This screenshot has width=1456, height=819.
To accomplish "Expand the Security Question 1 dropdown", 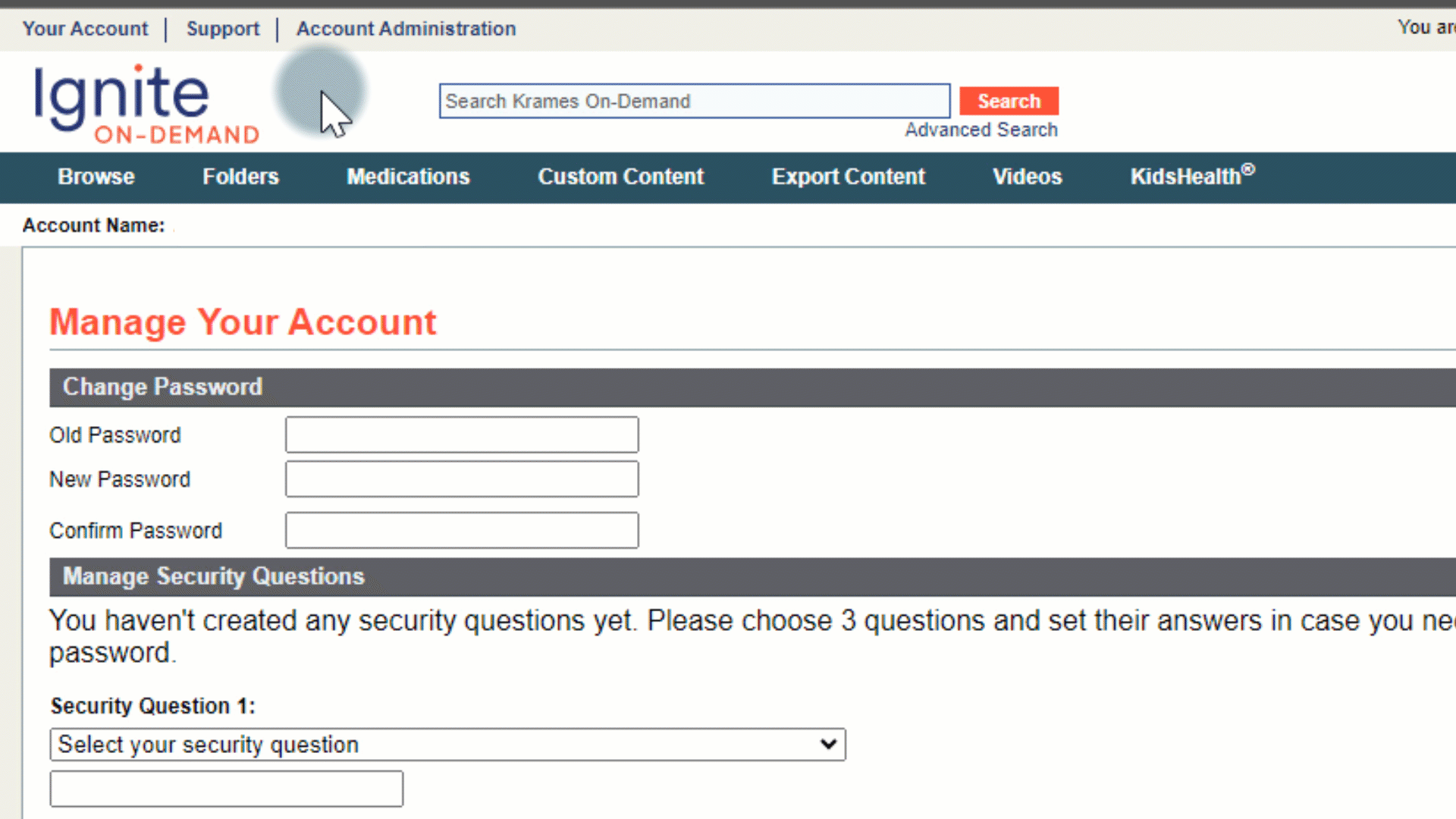I will click(x=447, y=745).
